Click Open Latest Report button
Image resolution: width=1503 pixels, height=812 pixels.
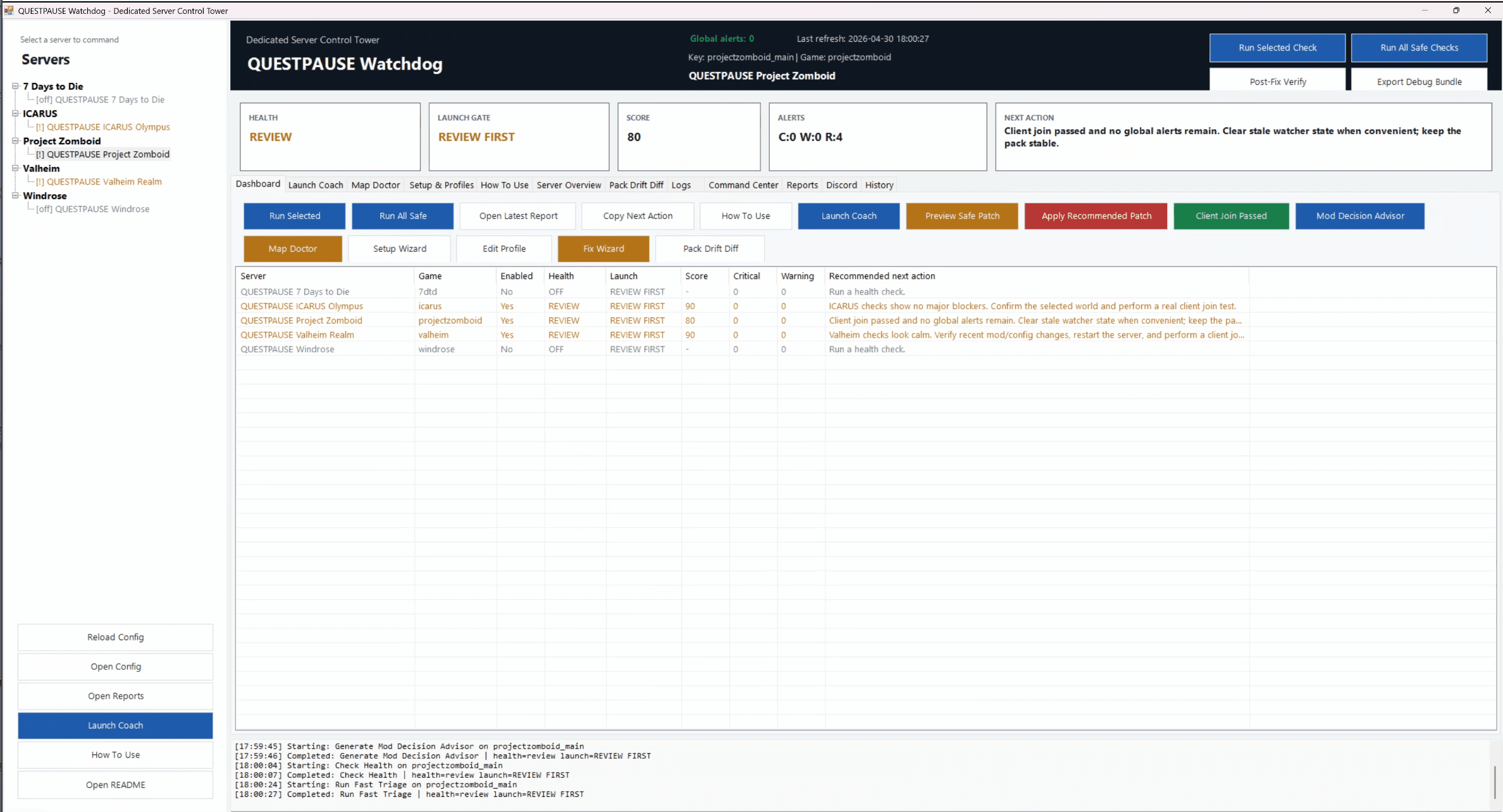(518, 216)
